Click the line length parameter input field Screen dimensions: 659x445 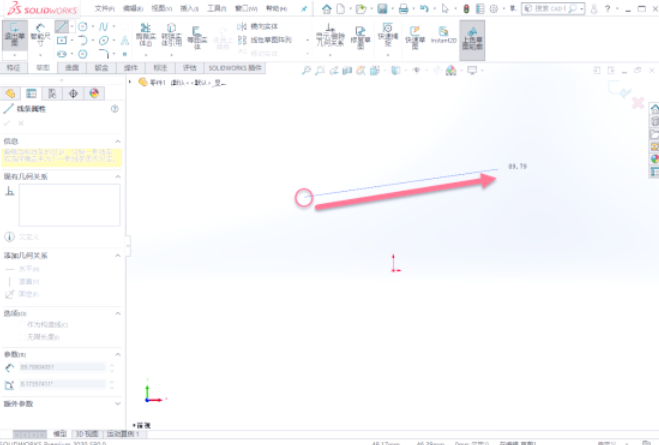point(62,367)
